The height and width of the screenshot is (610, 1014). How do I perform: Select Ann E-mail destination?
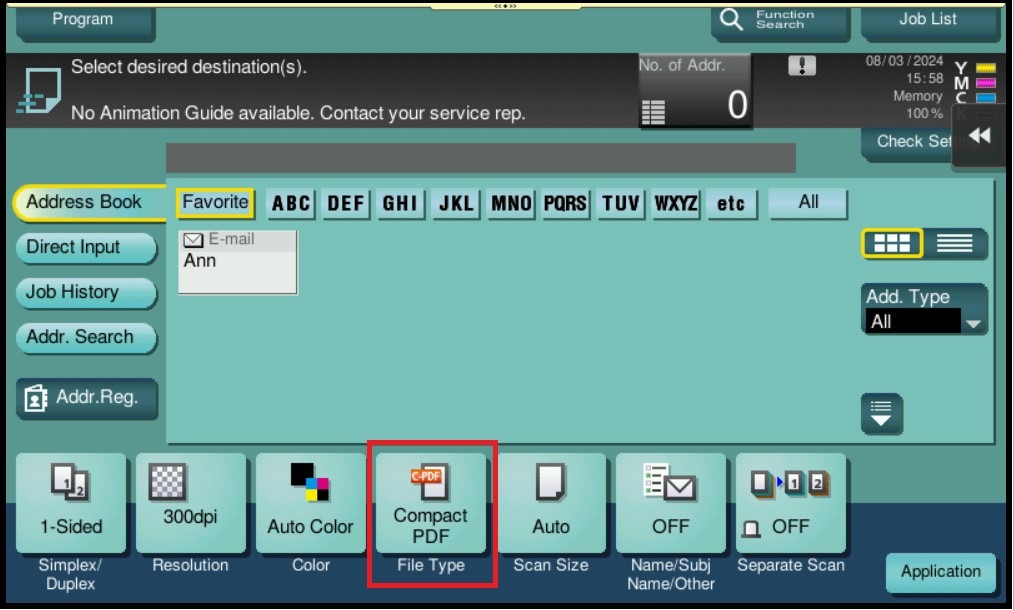237,262
